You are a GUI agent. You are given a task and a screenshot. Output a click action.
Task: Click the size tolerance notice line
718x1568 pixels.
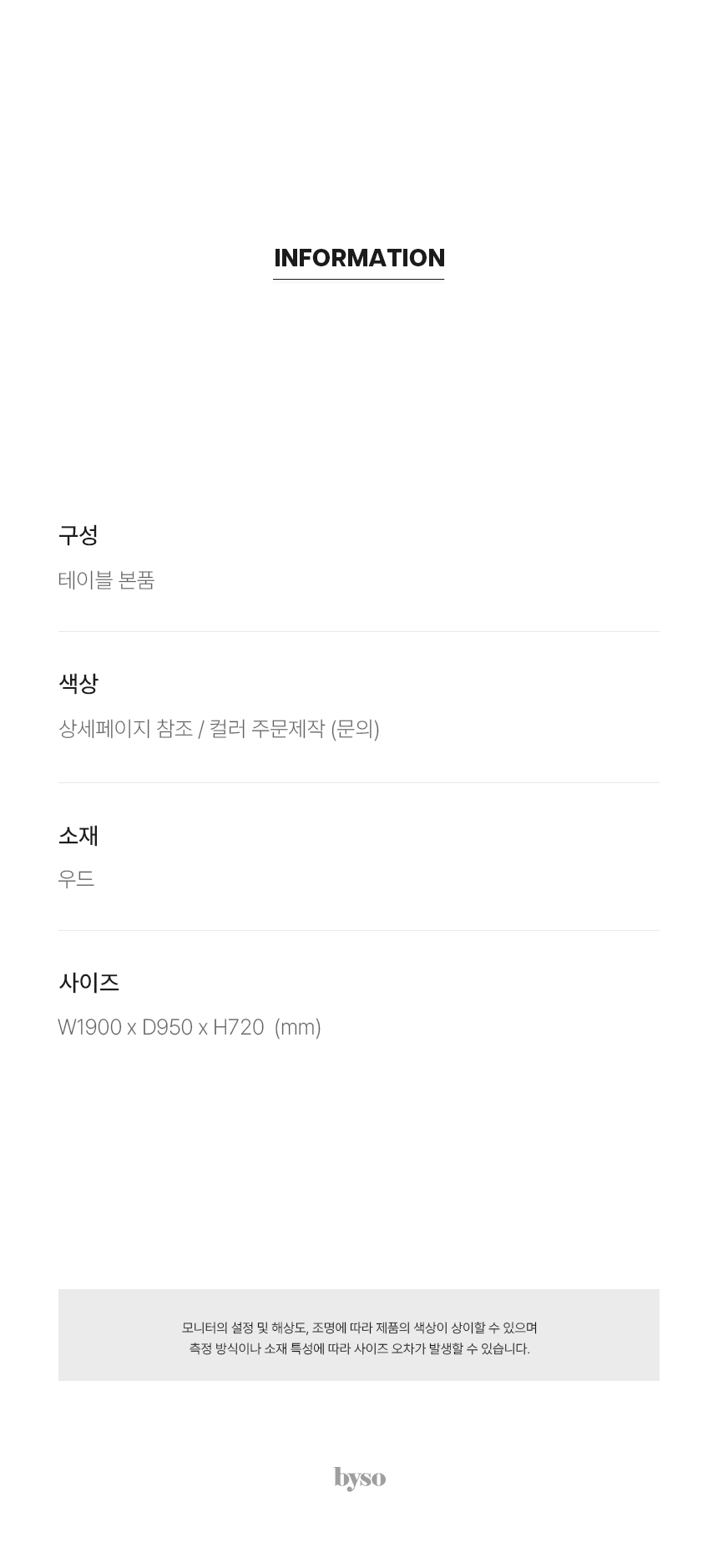[359, 1348]
